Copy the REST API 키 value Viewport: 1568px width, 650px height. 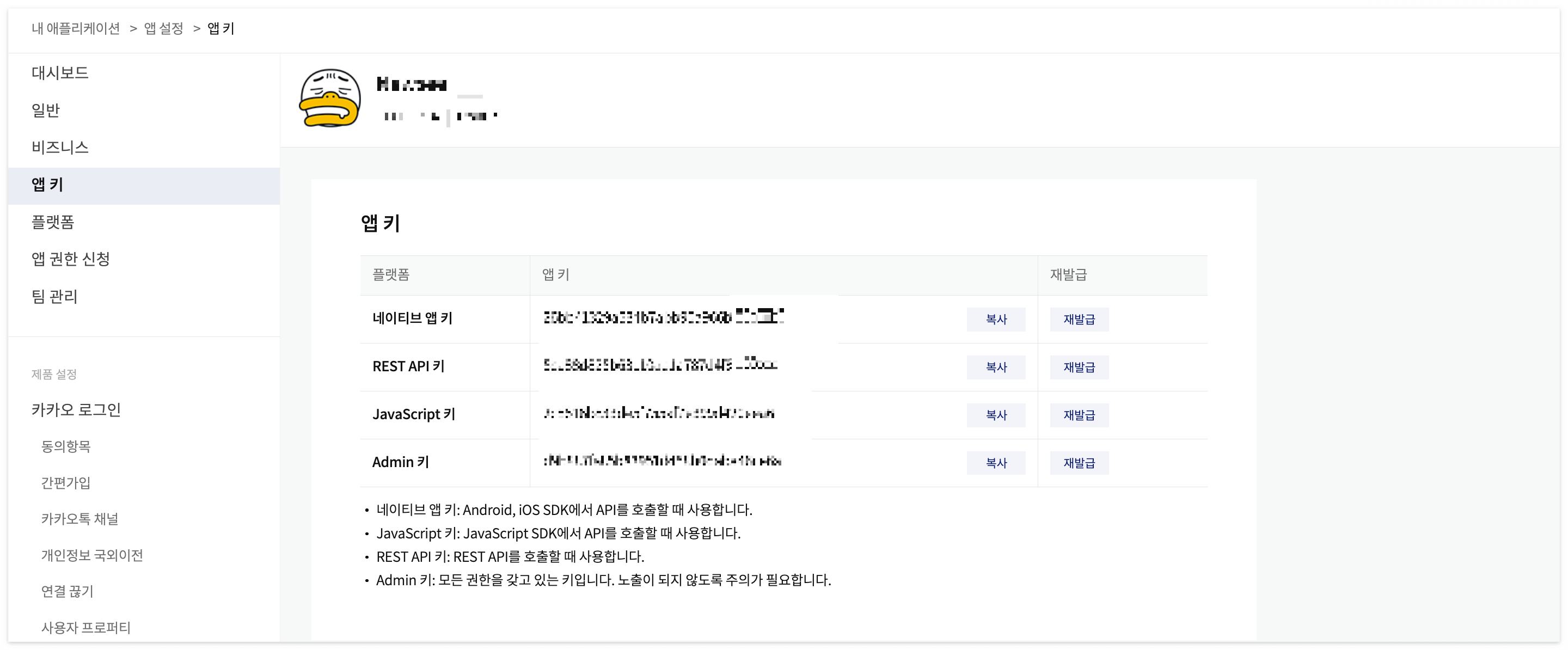click(995, 367)
